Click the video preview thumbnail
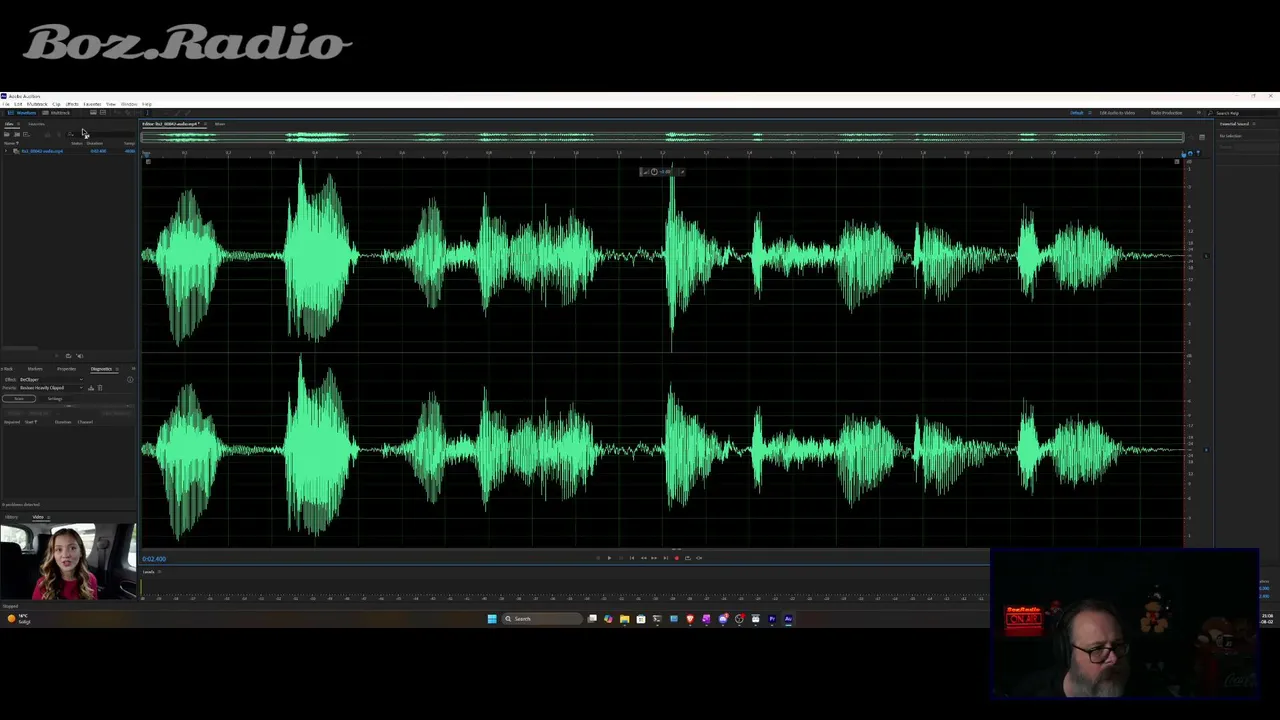This screenshot has height=720, width=1280. [68, 562]
